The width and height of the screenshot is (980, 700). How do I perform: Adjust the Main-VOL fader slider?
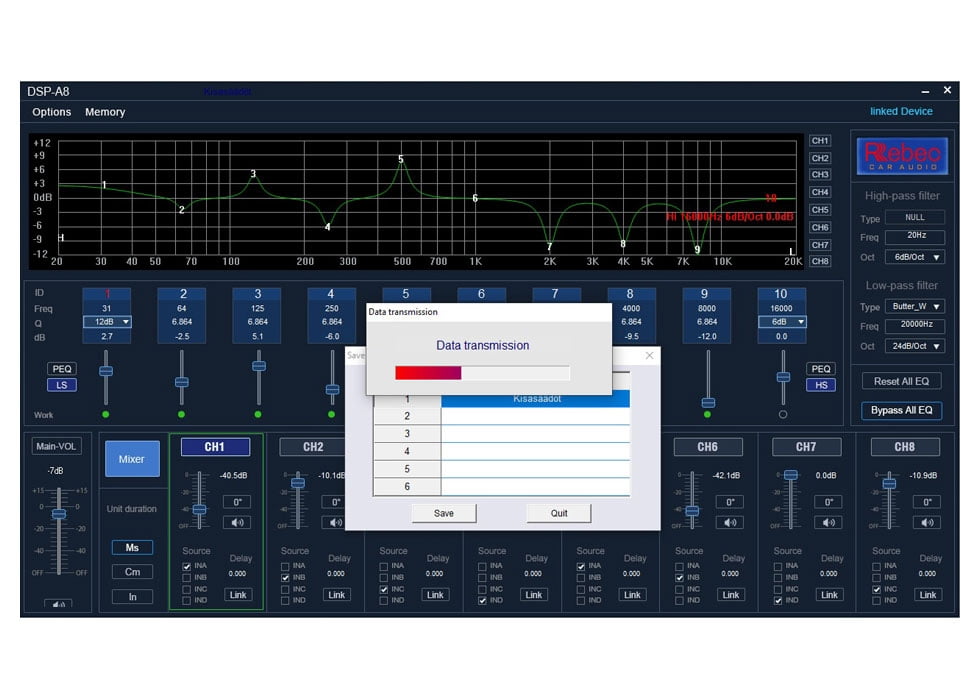coord(60,513)
